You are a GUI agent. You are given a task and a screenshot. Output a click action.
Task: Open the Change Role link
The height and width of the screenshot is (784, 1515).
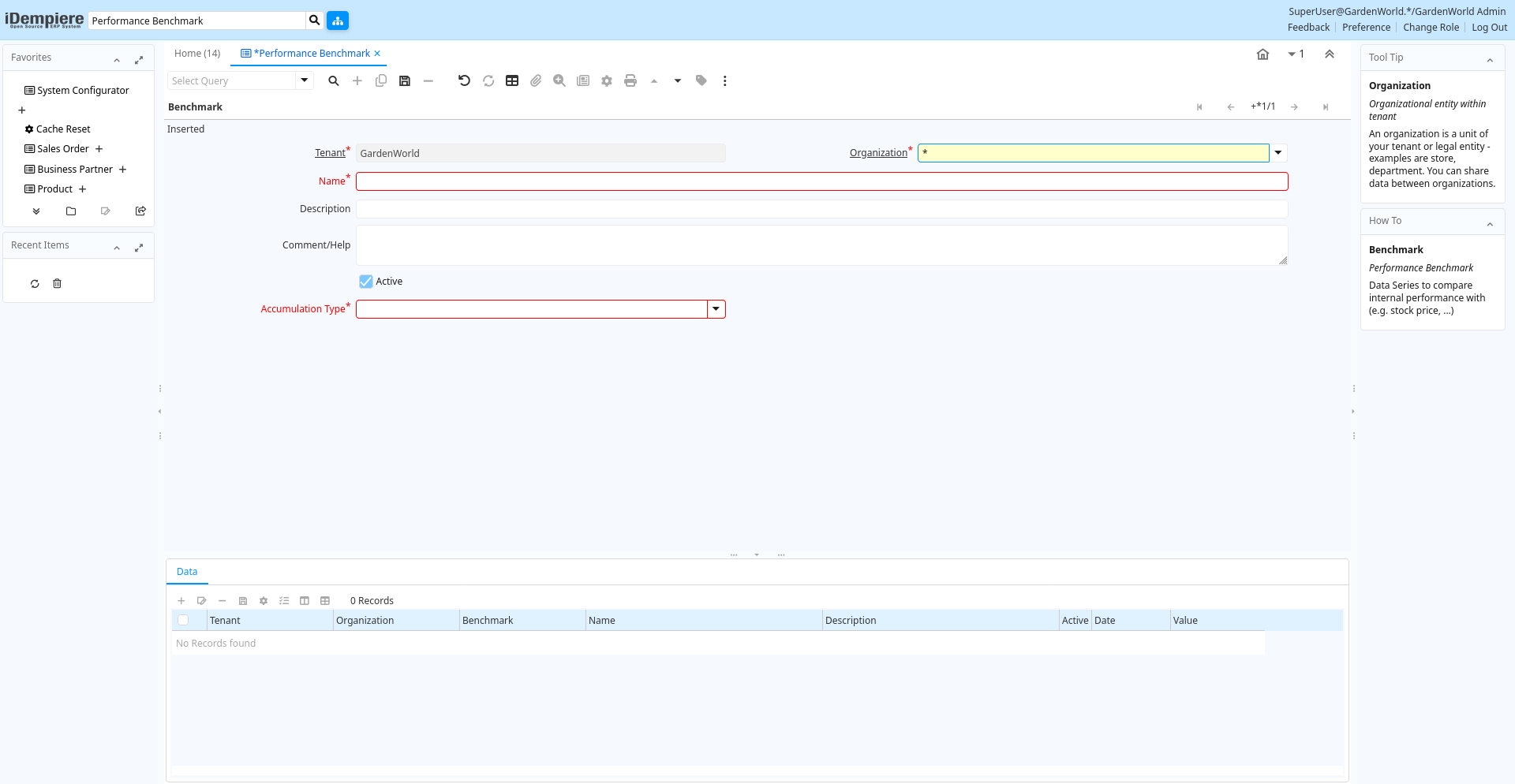tap(1431, 28)
